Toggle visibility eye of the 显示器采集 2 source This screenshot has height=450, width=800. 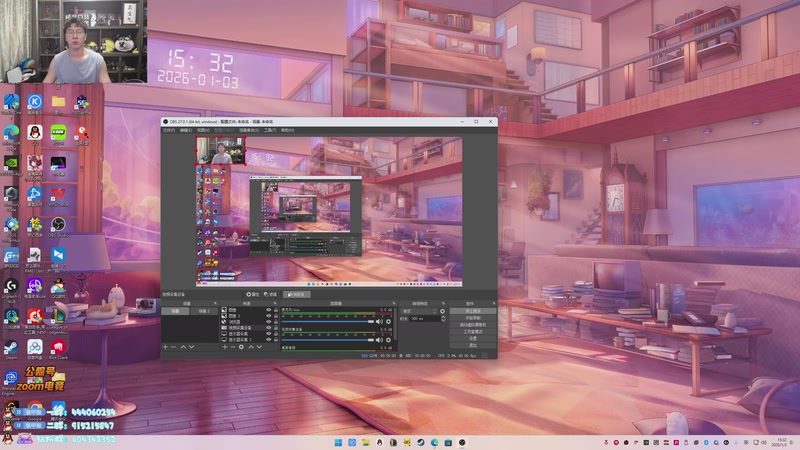268,339
